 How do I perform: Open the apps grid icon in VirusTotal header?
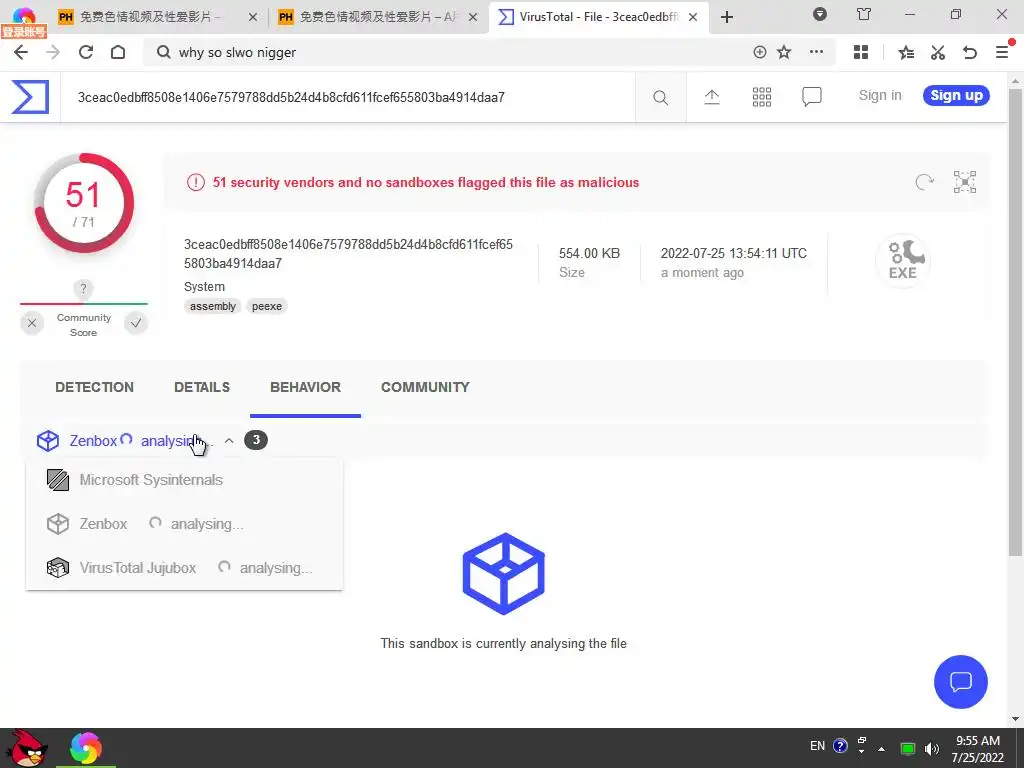pyautogui.click(x=761, y=97)
